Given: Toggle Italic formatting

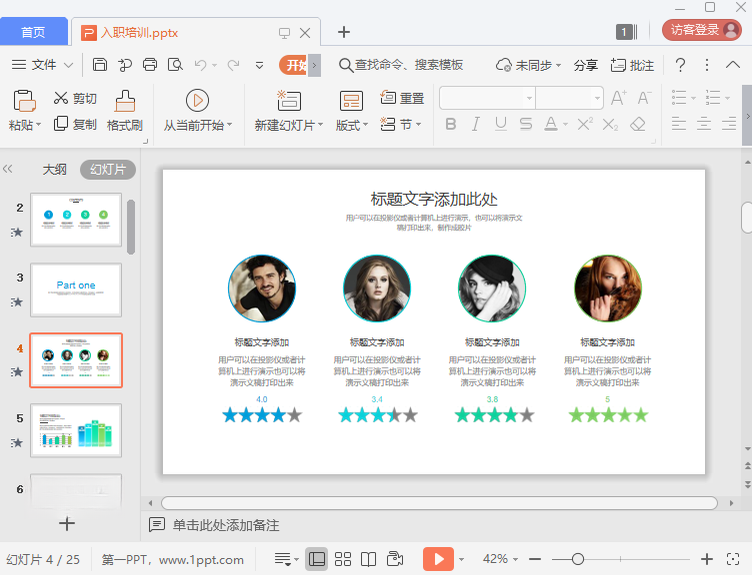Looking at the screenshot, I should tap(475, 124).
